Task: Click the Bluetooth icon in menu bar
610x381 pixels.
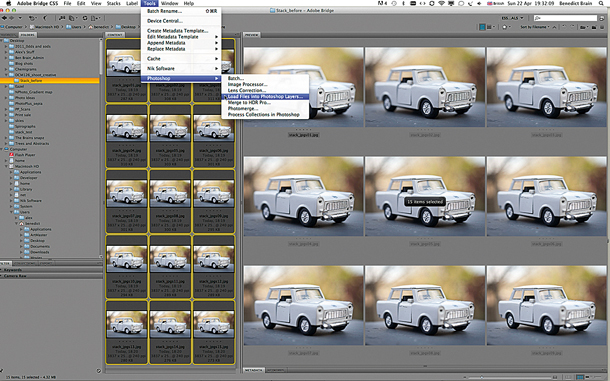Action: click(403, 3)
